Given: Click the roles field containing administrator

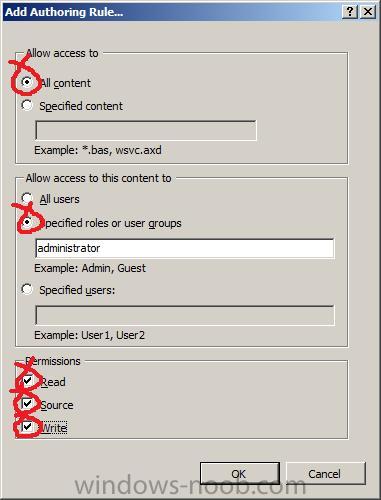Looking at the screenshot, I should pyautogui.click(x=184, y=248).
